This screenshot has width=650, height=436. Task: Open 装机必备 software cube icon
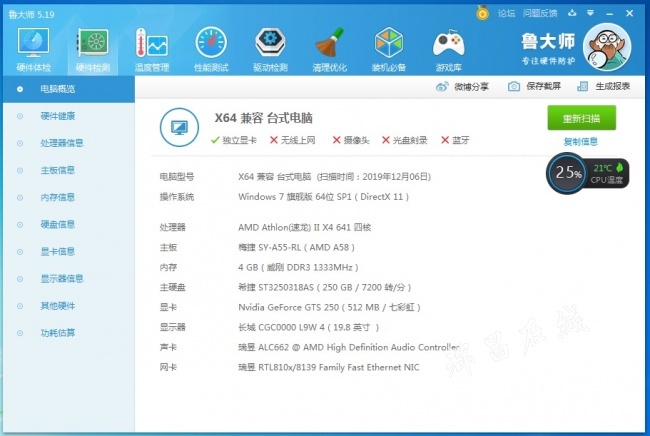[x=388, y=49]
